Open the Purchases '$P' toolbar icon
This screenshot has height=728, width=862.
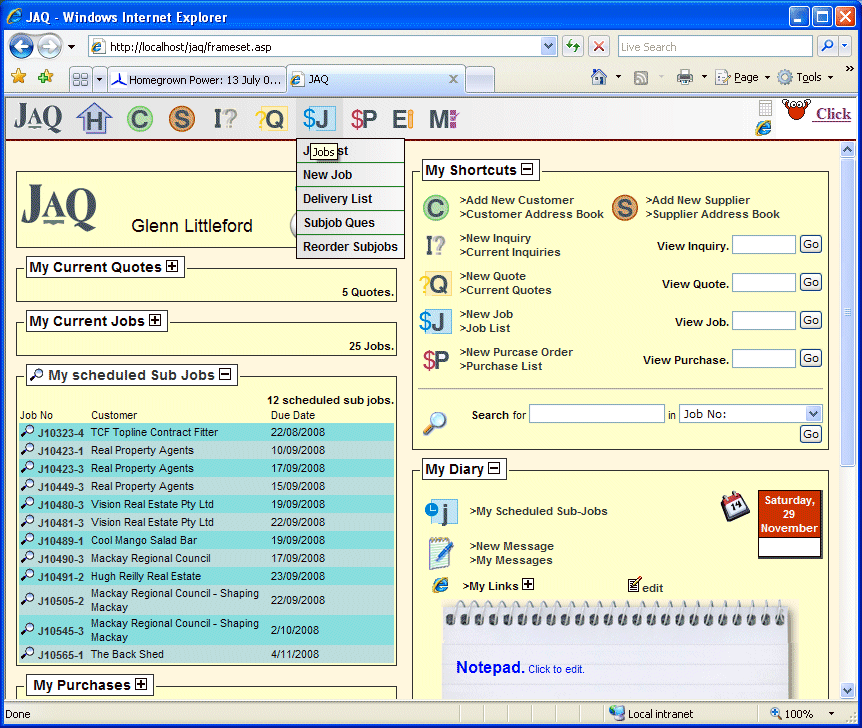[364, 119]
